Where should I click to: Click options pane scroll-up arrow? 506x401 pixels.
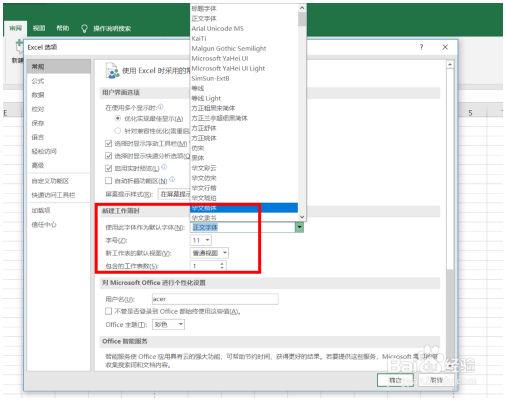click(450, 65)
